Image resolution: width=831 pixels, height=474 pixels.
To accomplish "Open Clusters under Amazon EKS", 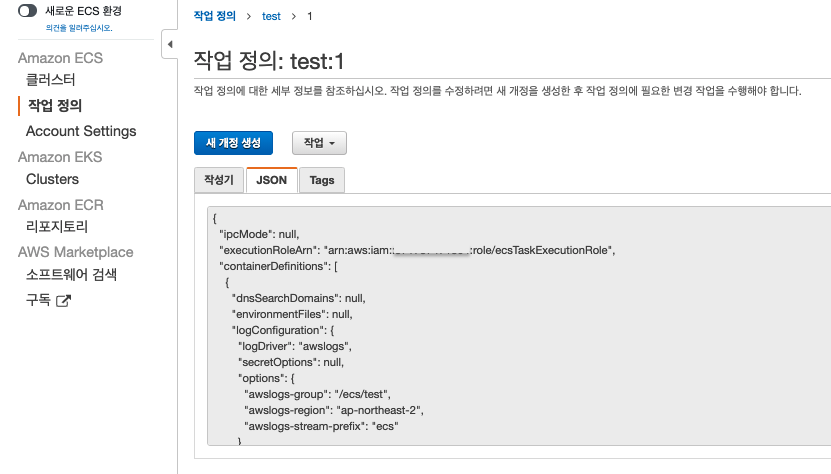I will tap(52, 179).
